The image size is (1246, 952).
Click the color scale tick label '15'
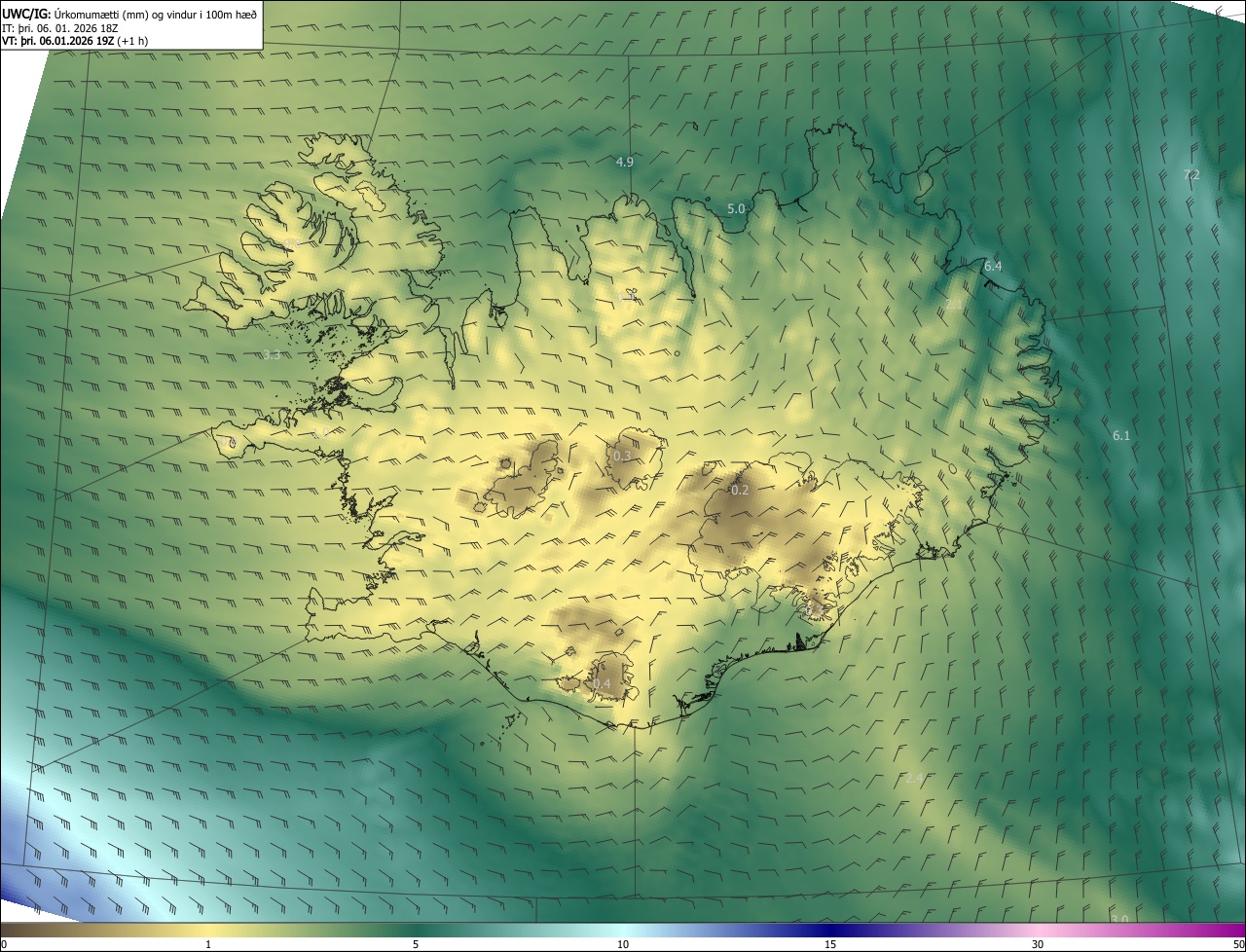point(830,944)
